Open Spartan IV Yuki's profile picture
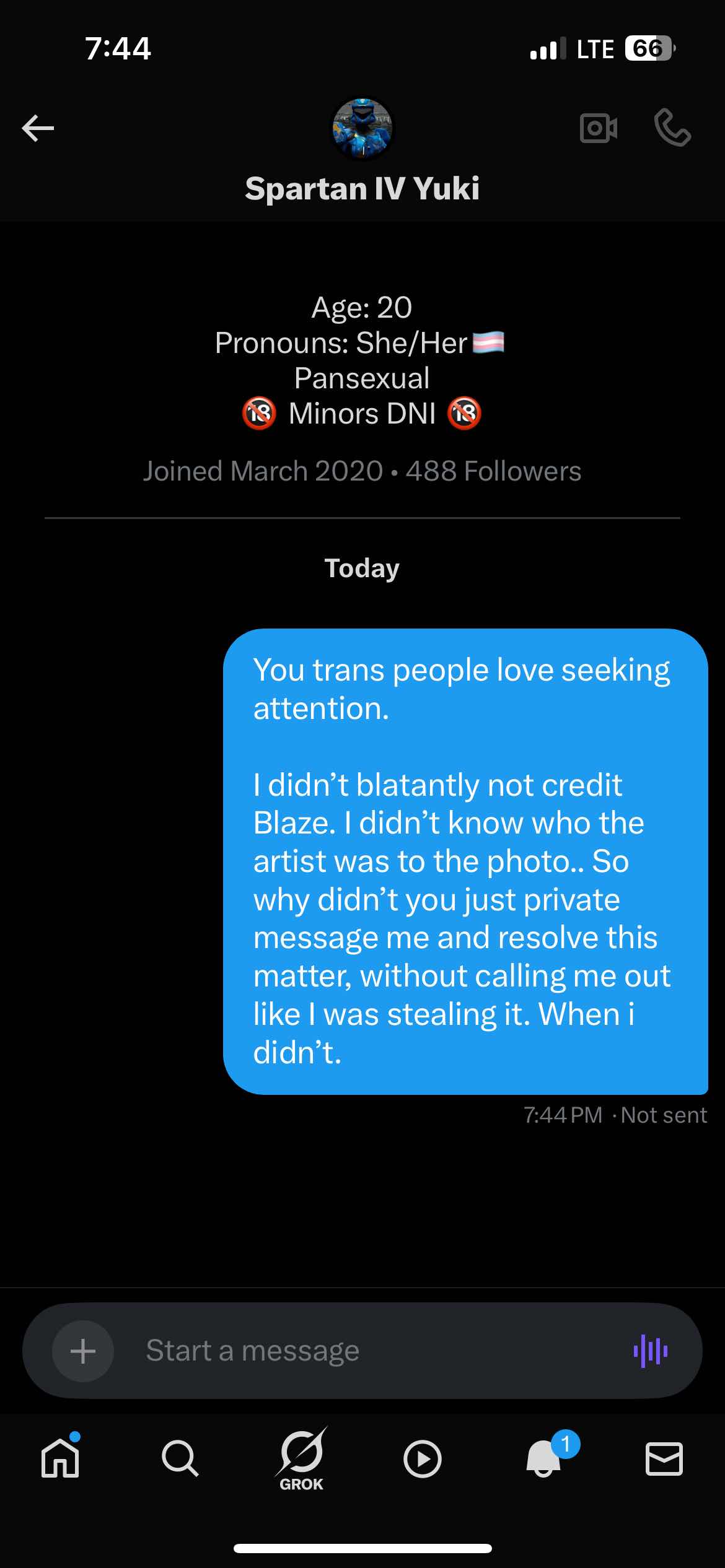The width and height of the screenshot is (725, 1568). [362, 128]
